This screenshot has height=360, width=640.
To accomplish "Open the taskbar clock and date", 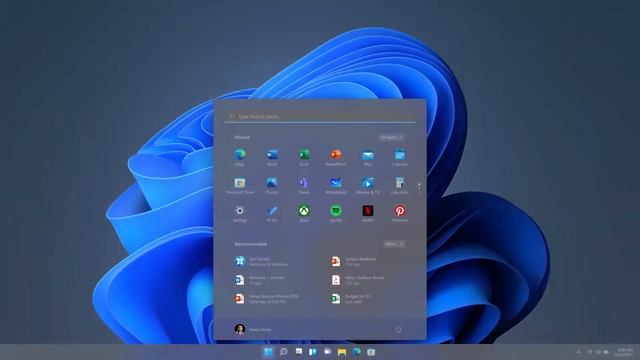I will click(625, 352).
